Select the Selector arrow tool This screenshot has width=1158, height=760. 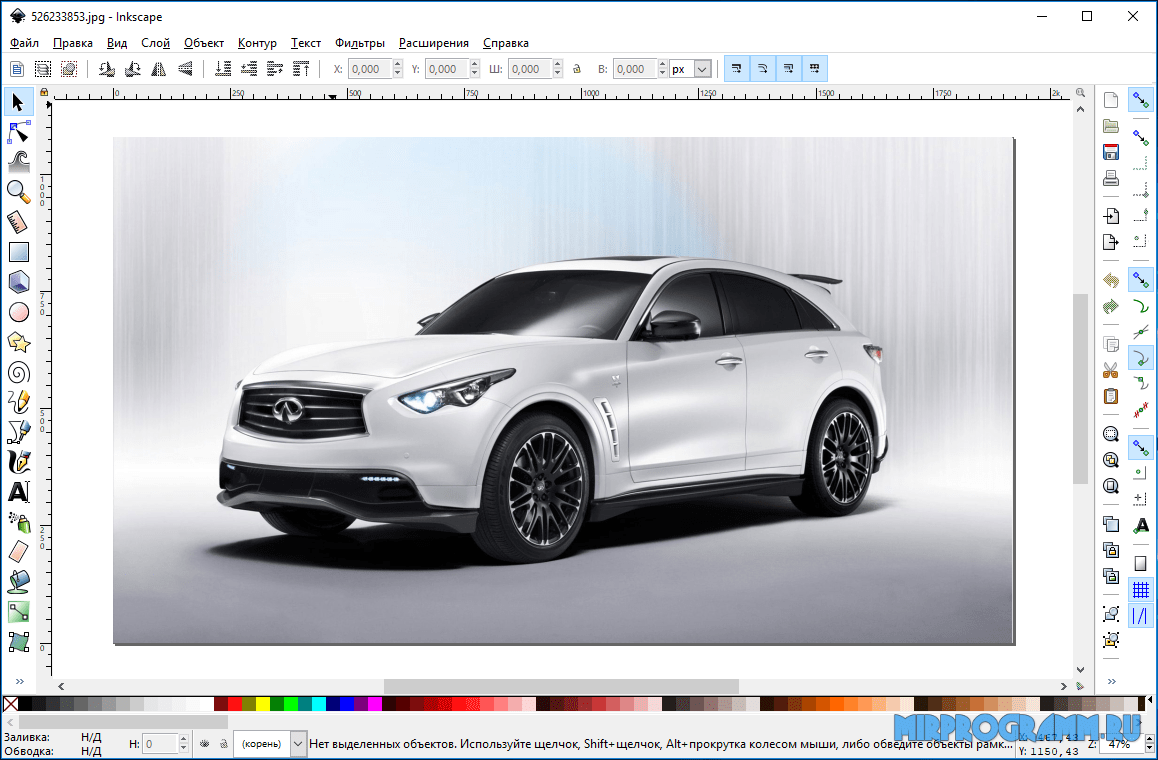tap(18, 103)
